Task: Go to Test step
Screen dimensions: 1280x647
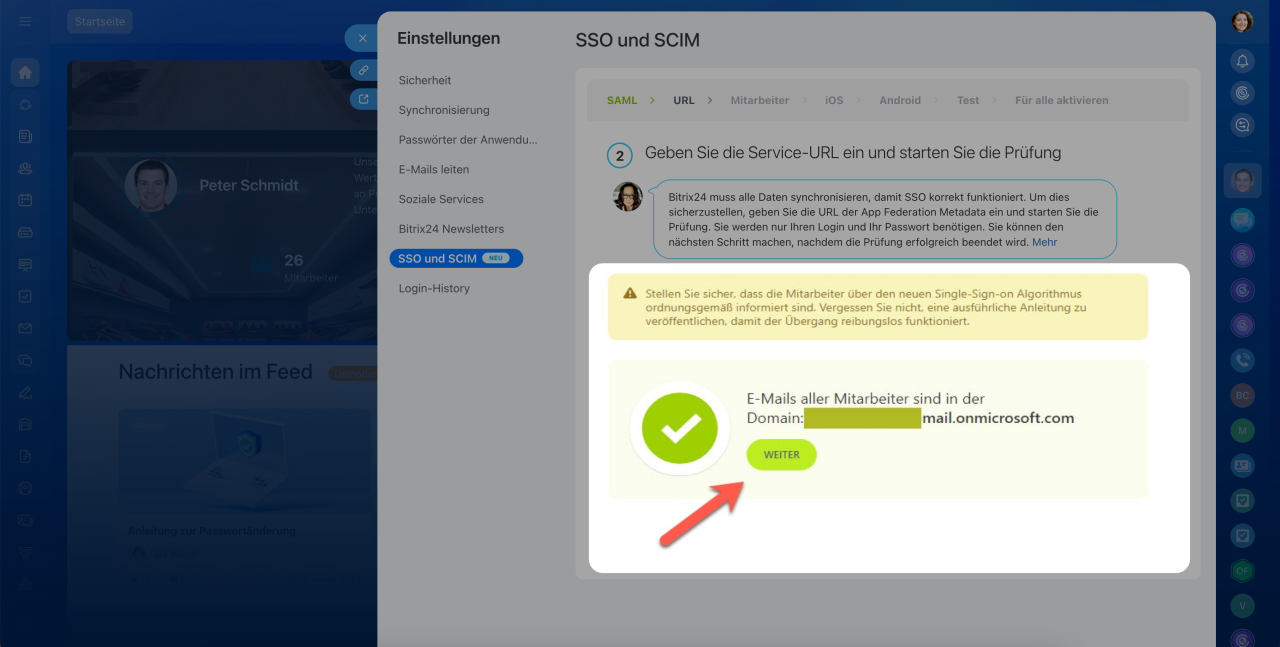Action: [968, 100]
